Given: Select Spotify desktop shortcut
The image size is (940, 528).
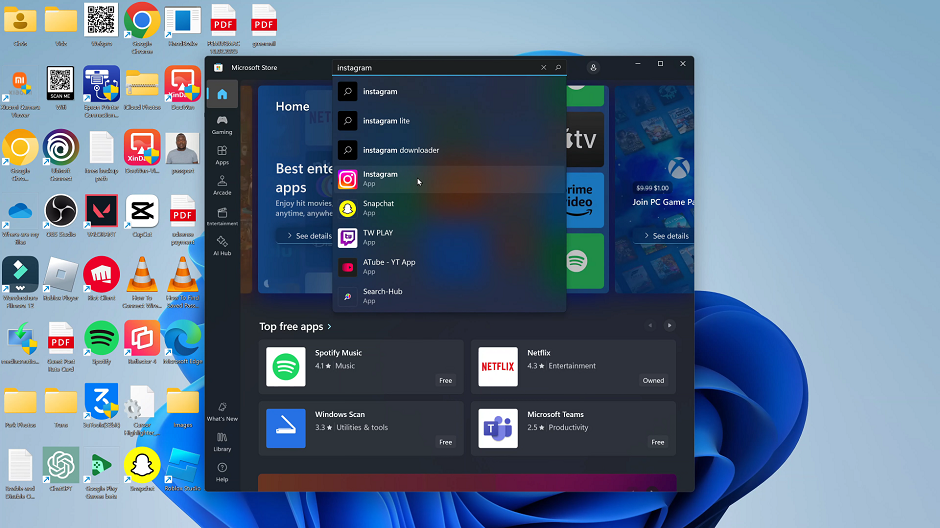Looking at the screenshot, I should click(101, 343).
